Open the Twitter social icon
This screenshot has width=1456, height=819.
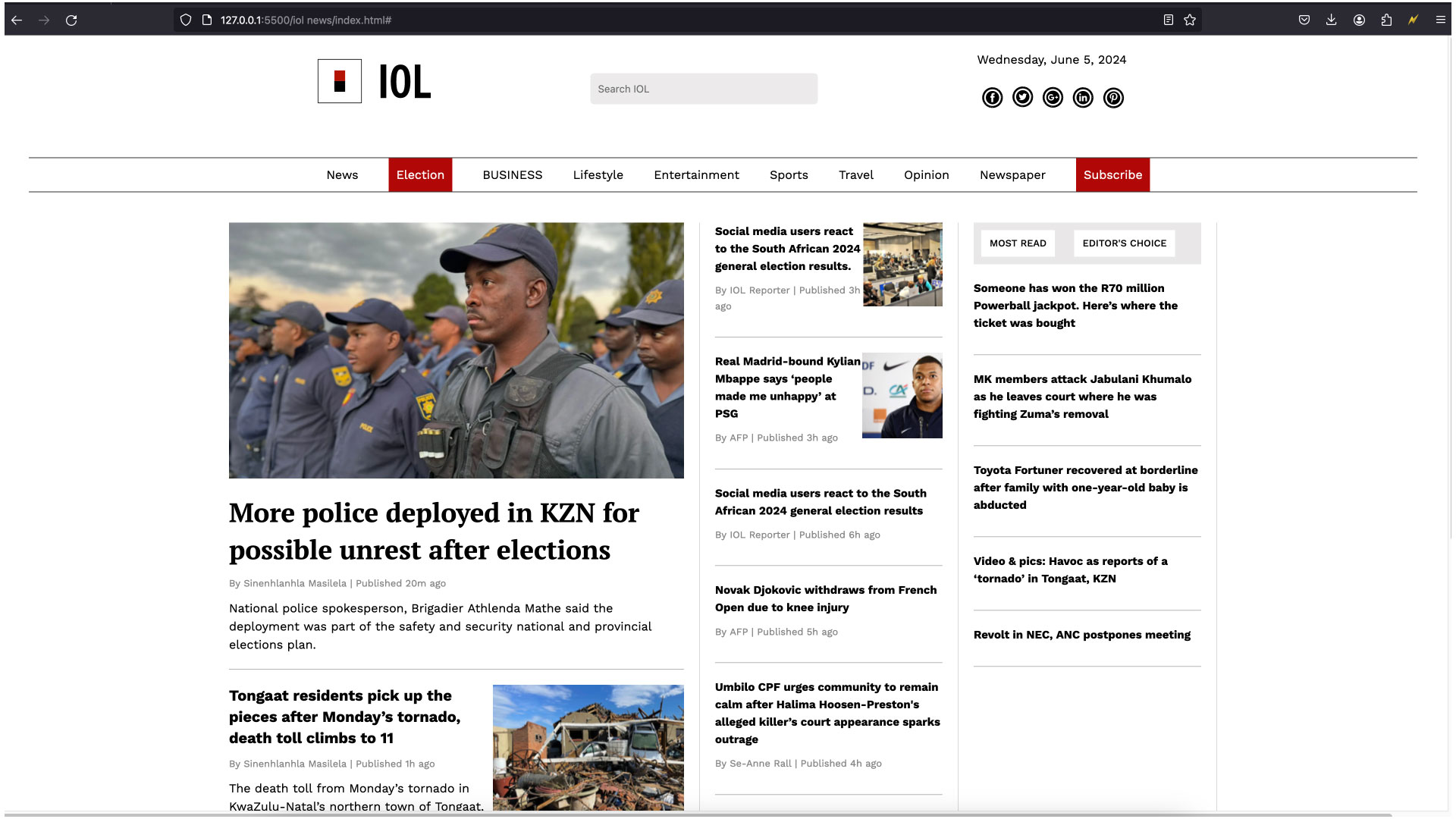(x=1022, y=98)
